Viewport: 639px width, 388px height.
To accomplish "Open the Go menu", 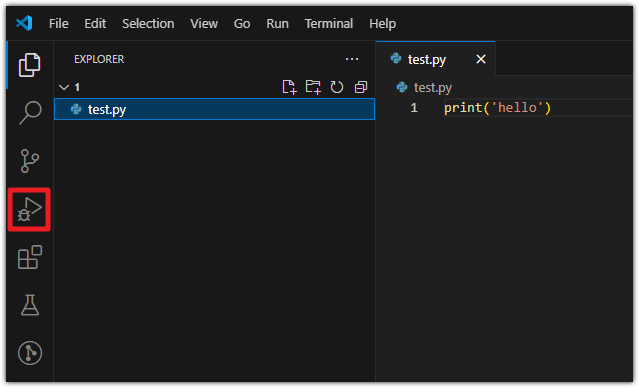I will pos(242,24).
